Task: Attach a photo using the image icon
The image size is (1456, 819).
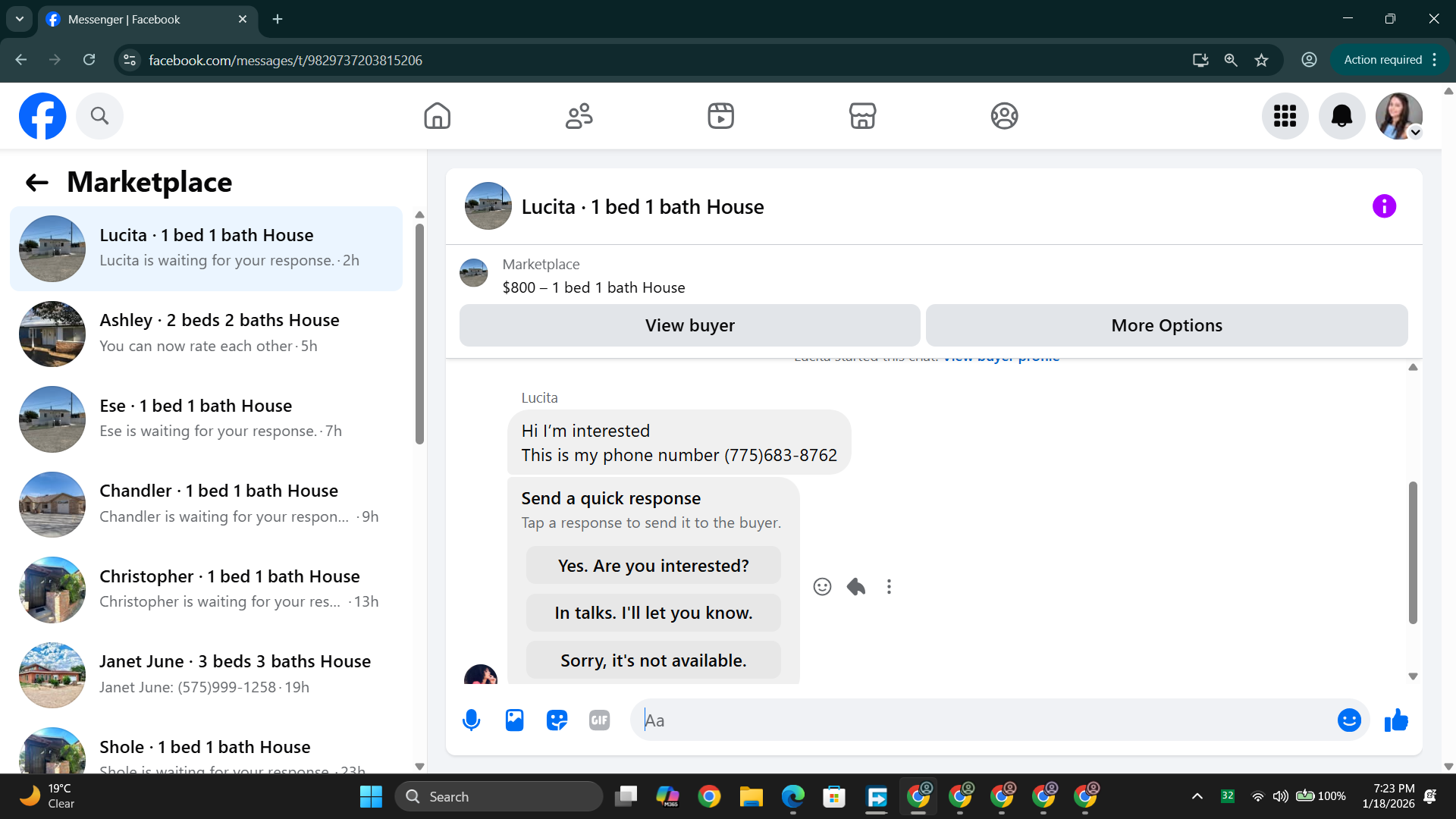Action: 514,720
